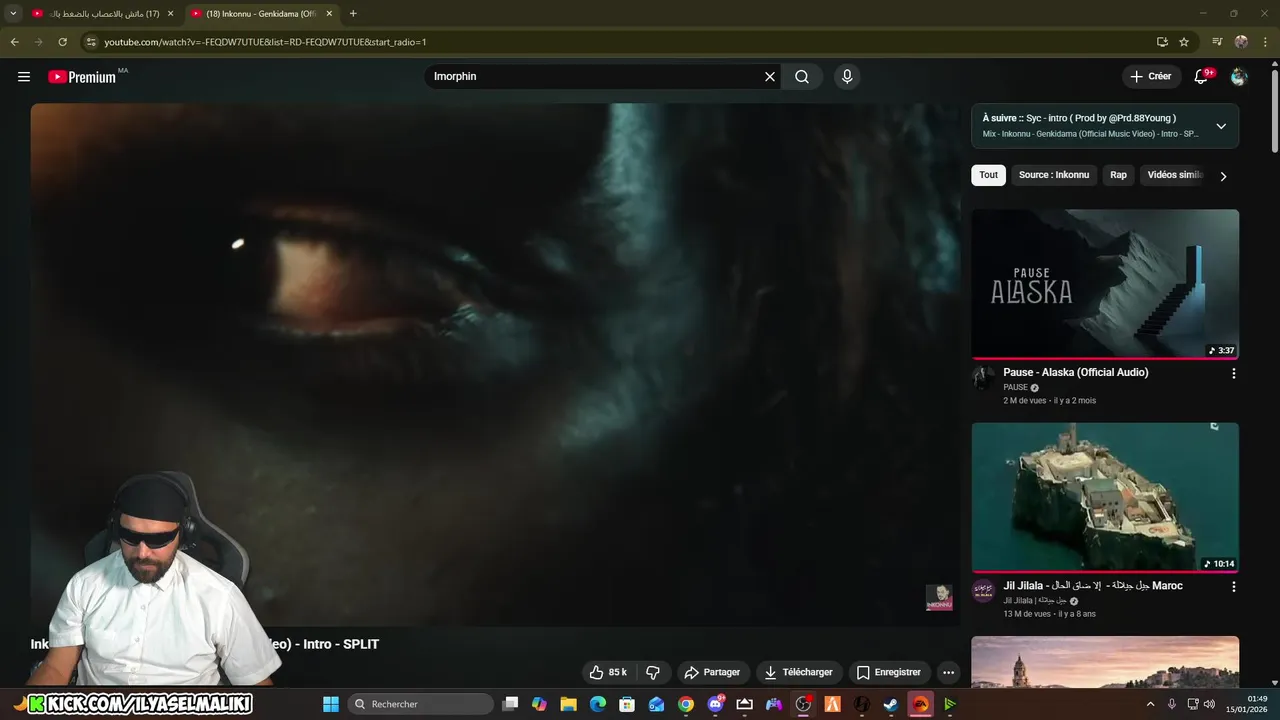Go back with browser back arrow
This screenshot has height=720, width=1280.
pyautogui.click(x=14, y=42)
